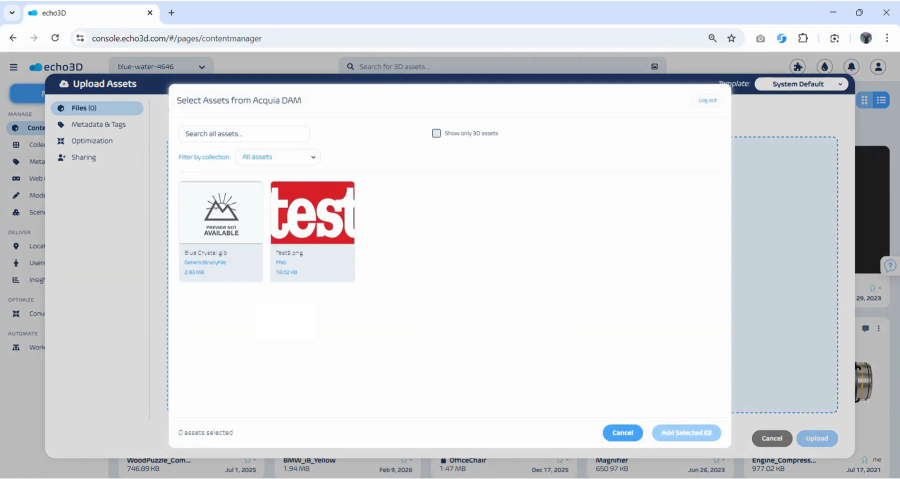Open the user account profile icon
The width and height of the screenshot is (900, 479).
(878, 67)
